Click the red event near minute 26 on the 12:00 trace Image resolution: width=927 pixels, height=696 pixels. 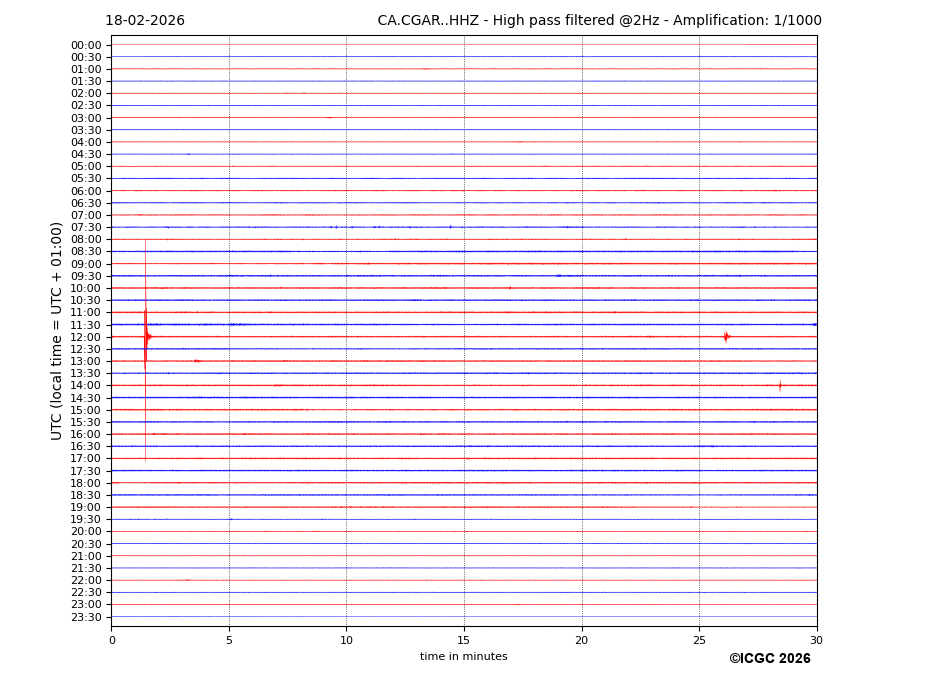click(x=726, y=337)
